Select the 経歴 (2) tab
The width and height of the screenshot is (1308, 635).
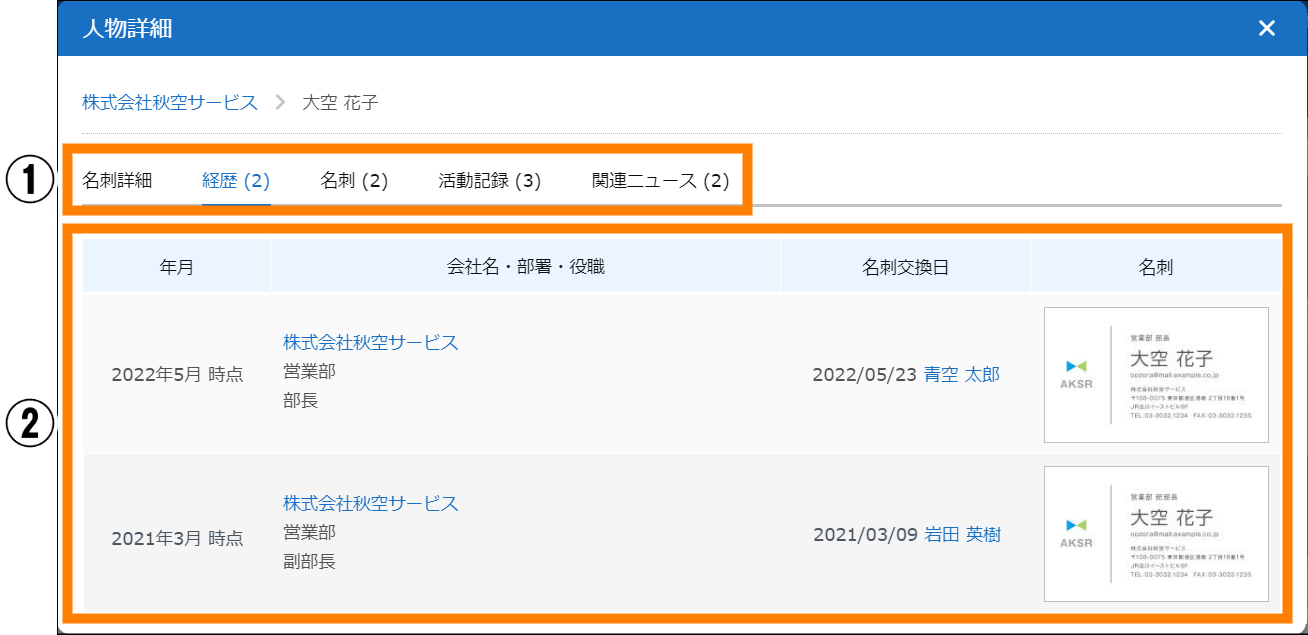pyautogui.click(x=236, y=181)
